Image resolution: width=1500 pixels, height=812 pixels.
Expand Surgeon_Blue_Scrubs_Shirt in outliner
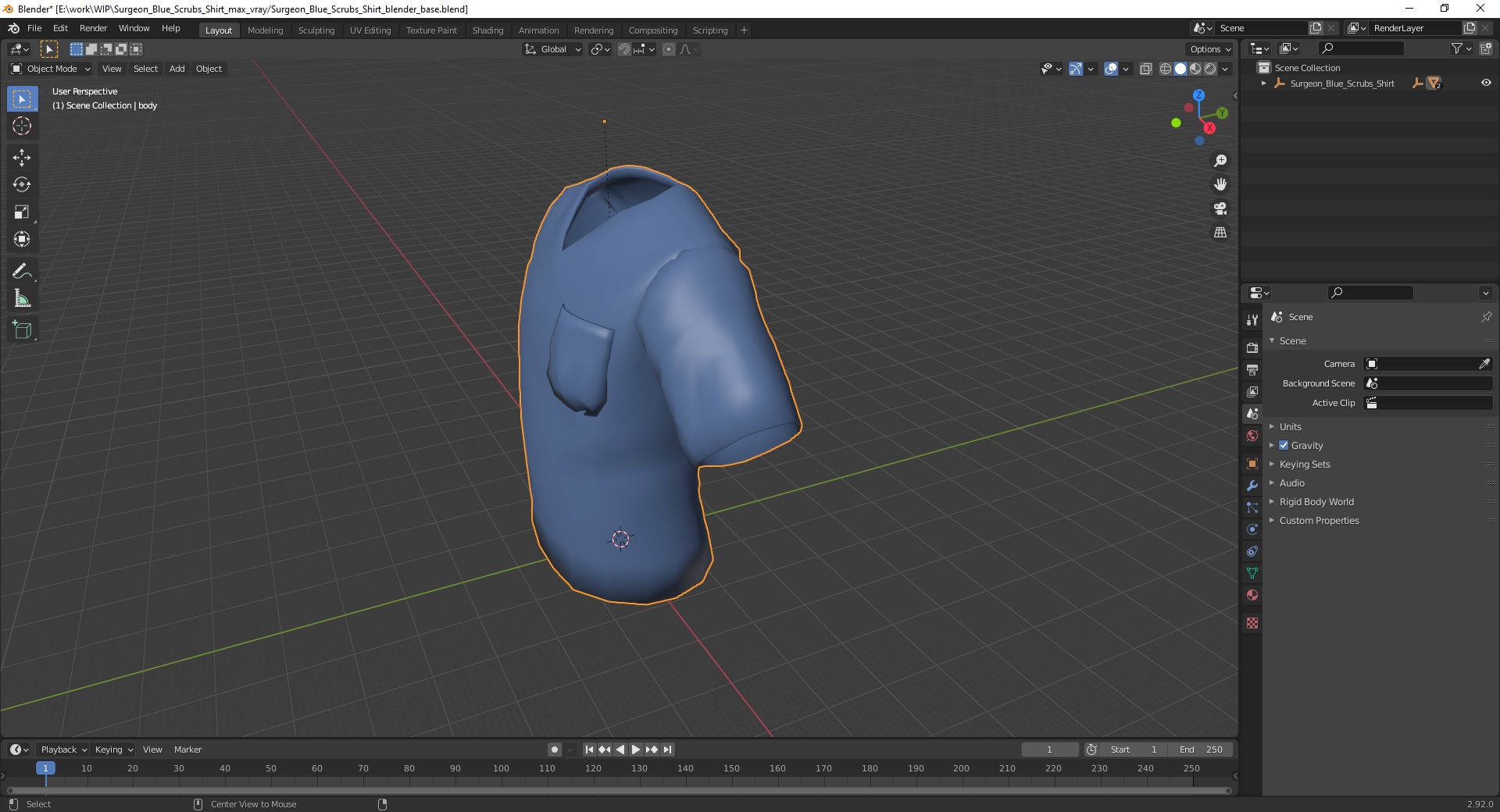1264,83
